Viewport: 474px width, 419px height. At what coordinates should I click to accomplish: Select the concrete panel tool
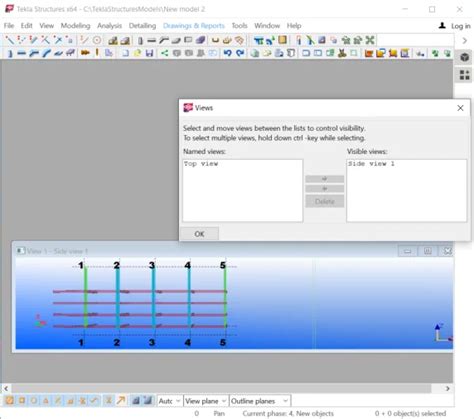click(x=188, y=40)
